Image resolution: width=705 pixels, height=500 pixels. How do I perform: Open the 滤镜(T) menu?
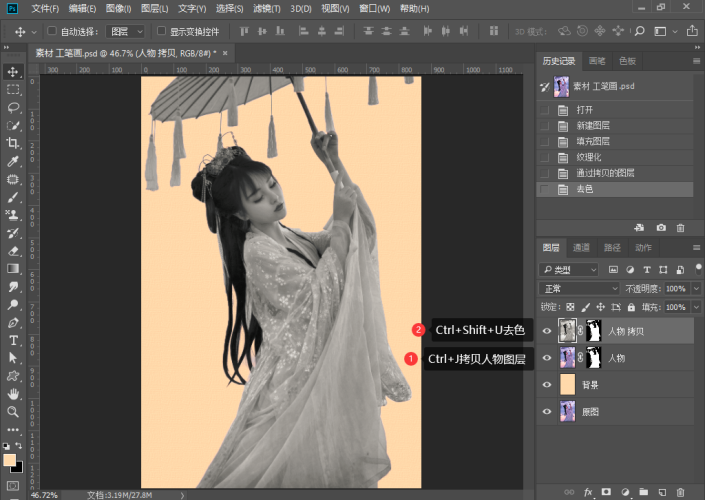[267, 9]
